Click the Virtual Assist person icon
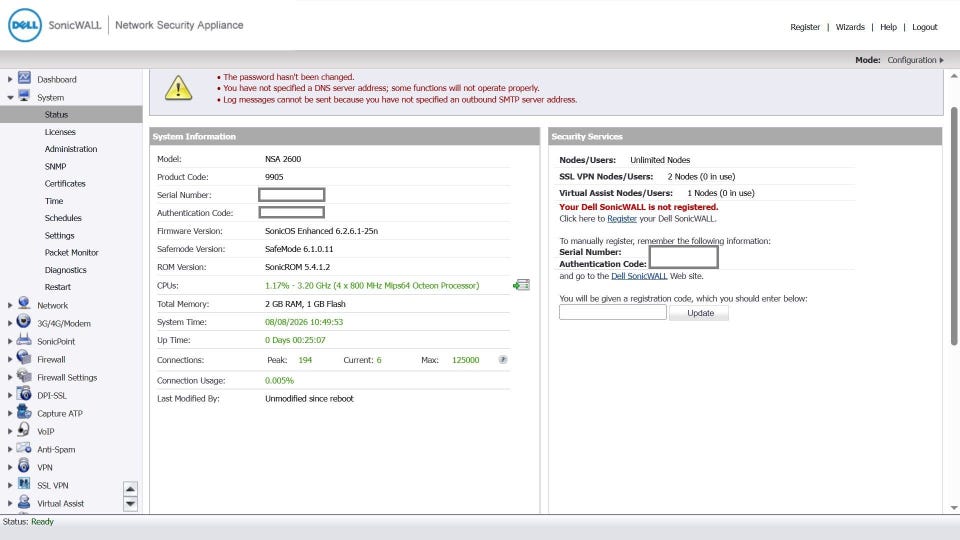 pos(24,502)
